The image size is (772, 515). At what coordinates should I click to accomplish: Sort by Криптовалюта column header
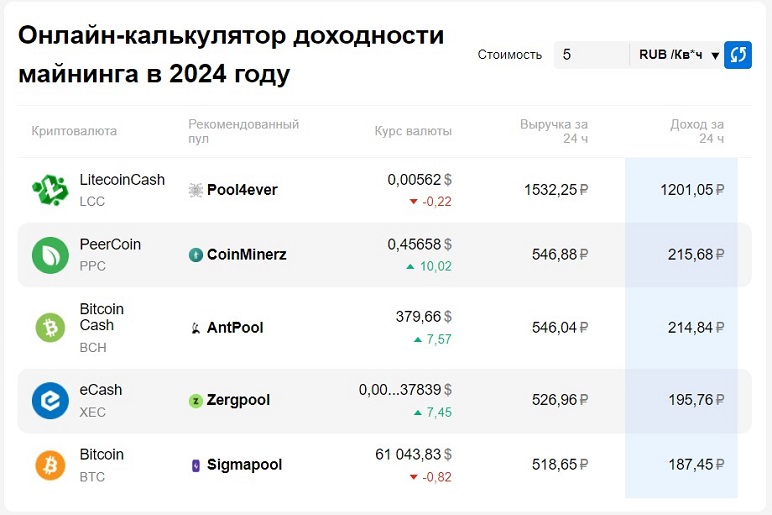(74, 131)
